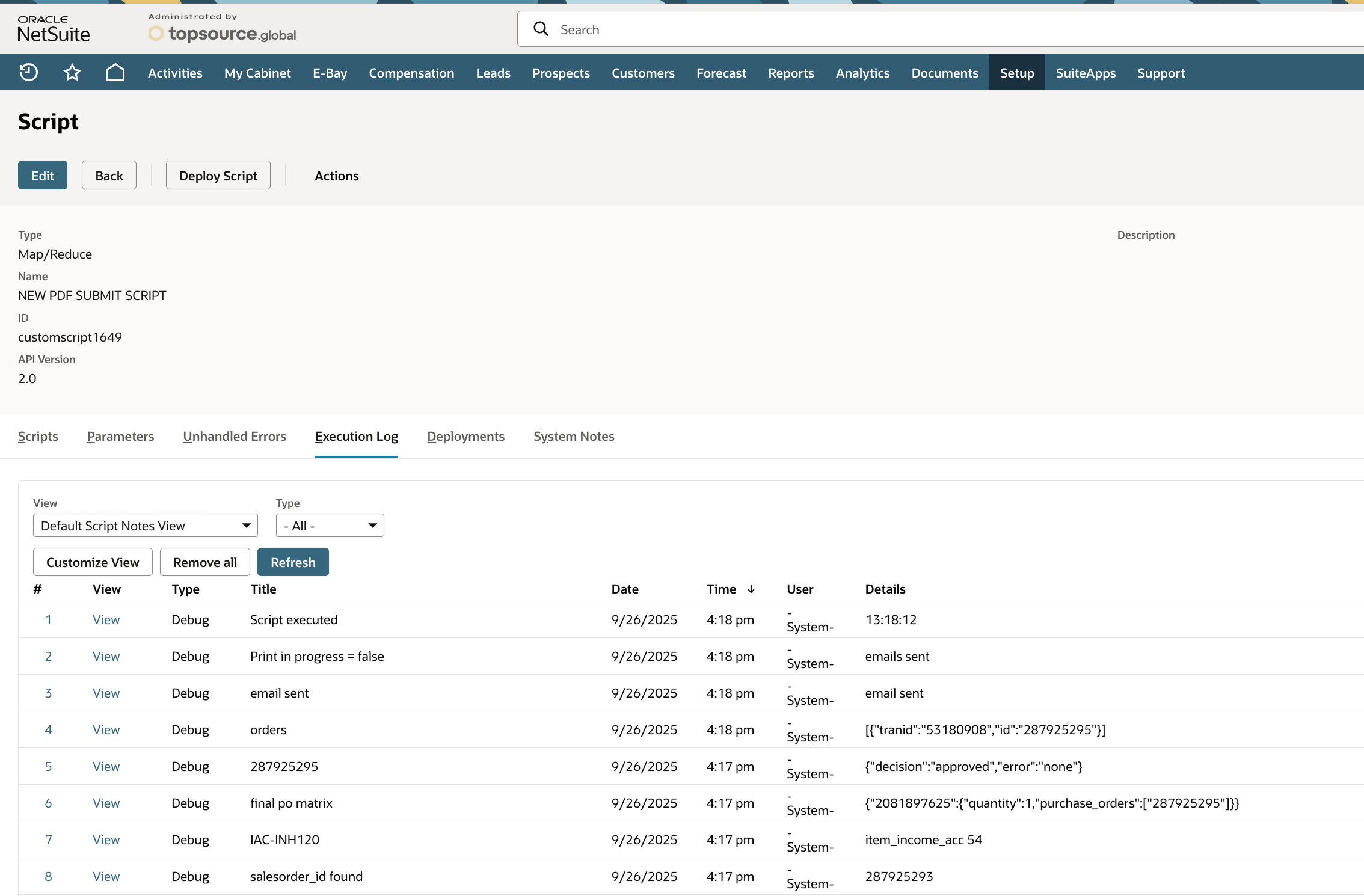Open the SuiteApps menu
This screenshot has height=896, width=1364.
[x=1086, y=73]
